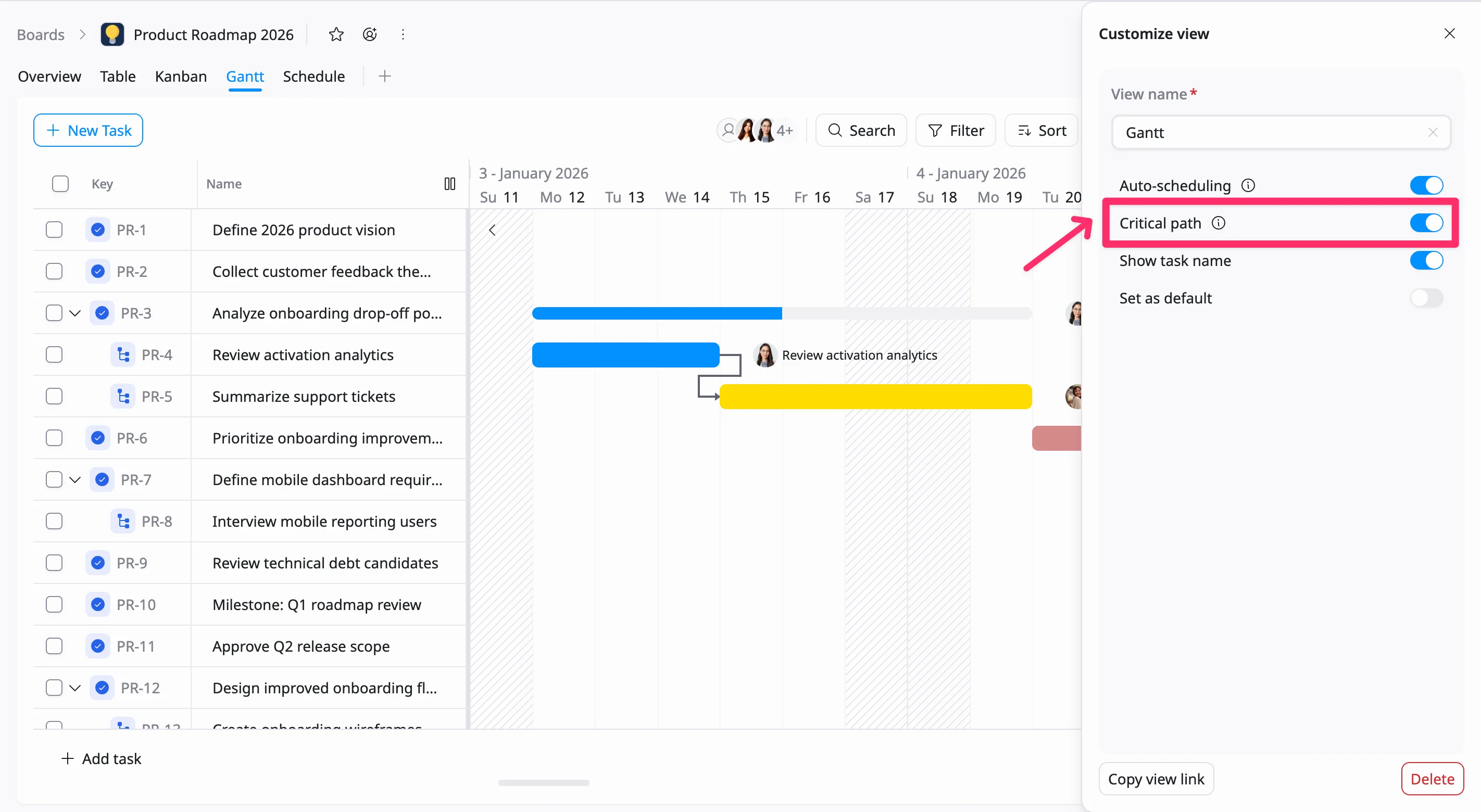Collapse the PR-12 subtasks chevron
Image resolution: width=1481 pixels, height=812 pixels.
tap(75, 688)
